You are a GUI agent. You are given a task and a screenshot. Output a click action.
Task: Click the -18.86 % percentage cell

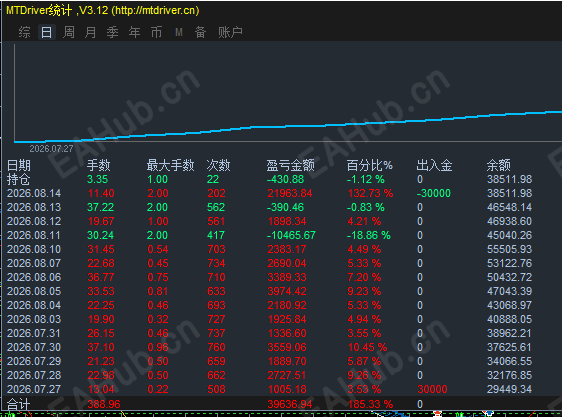[x=369, y=235]
